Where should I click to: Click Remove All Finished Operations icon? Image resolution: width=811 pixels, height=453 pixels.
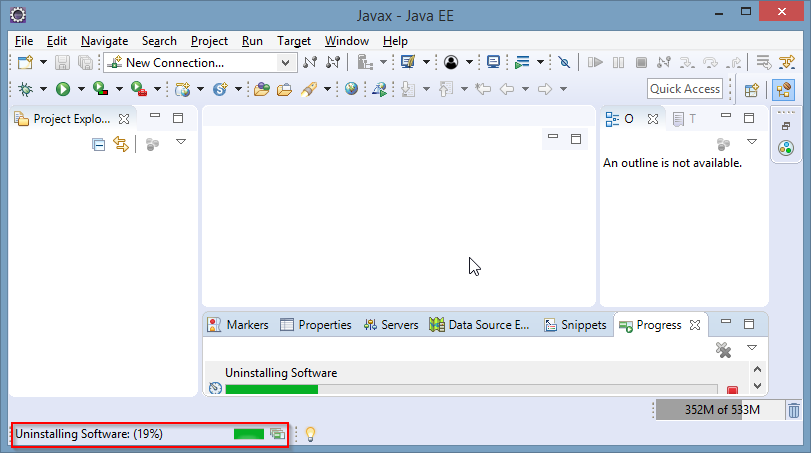(x=723, y=350)
